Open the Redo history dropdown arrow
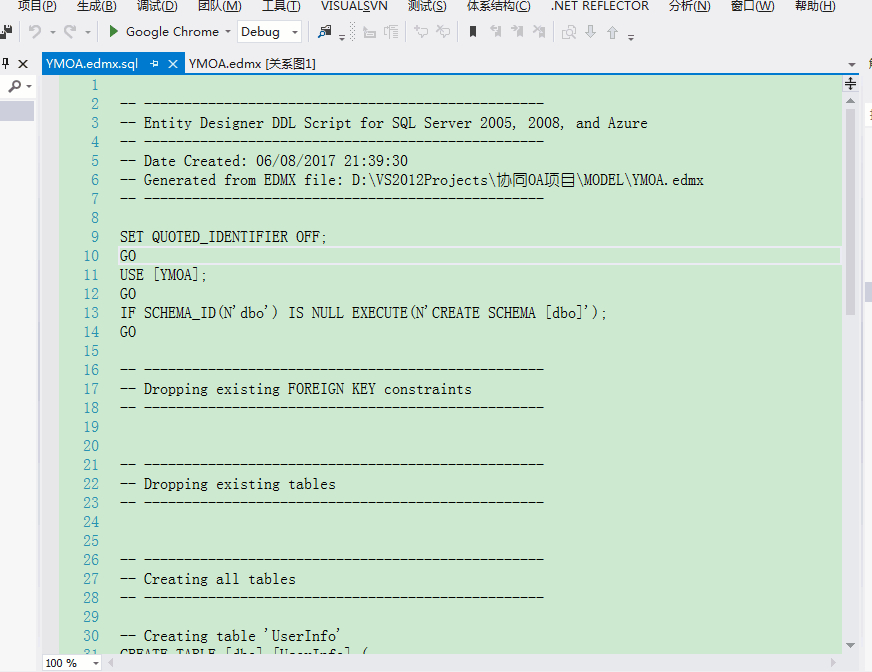Viewport: 872px width, 672px height. 88,32
